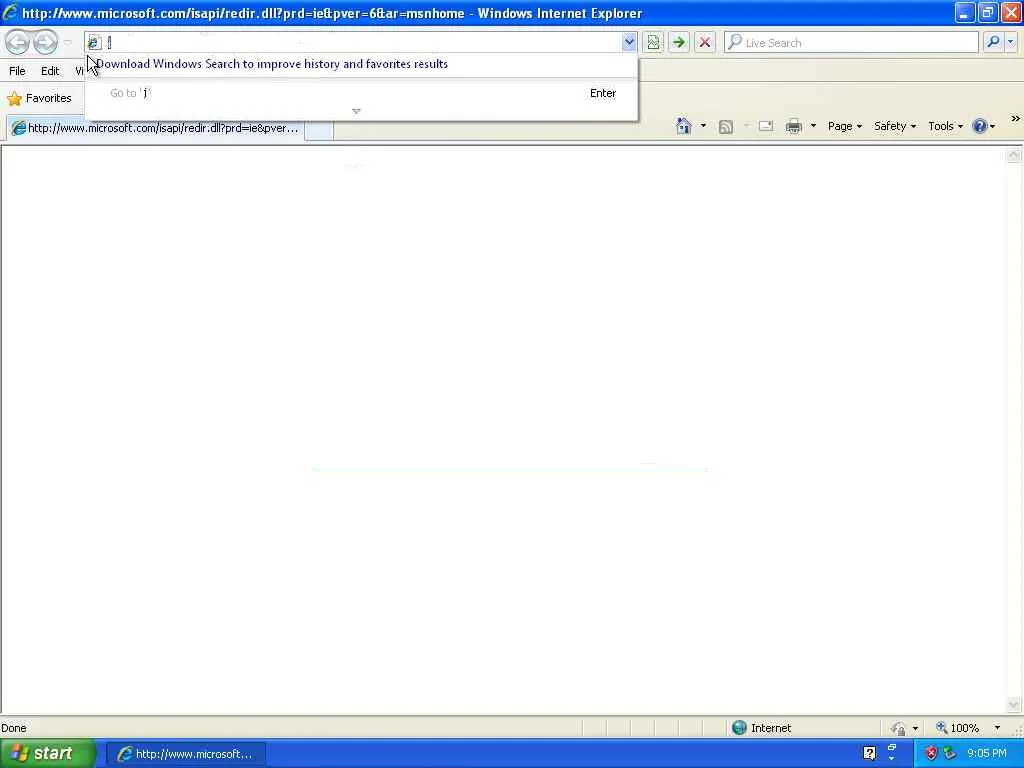
Task: Open the search provider options dropdown
Action: (x=1011, y=42)
